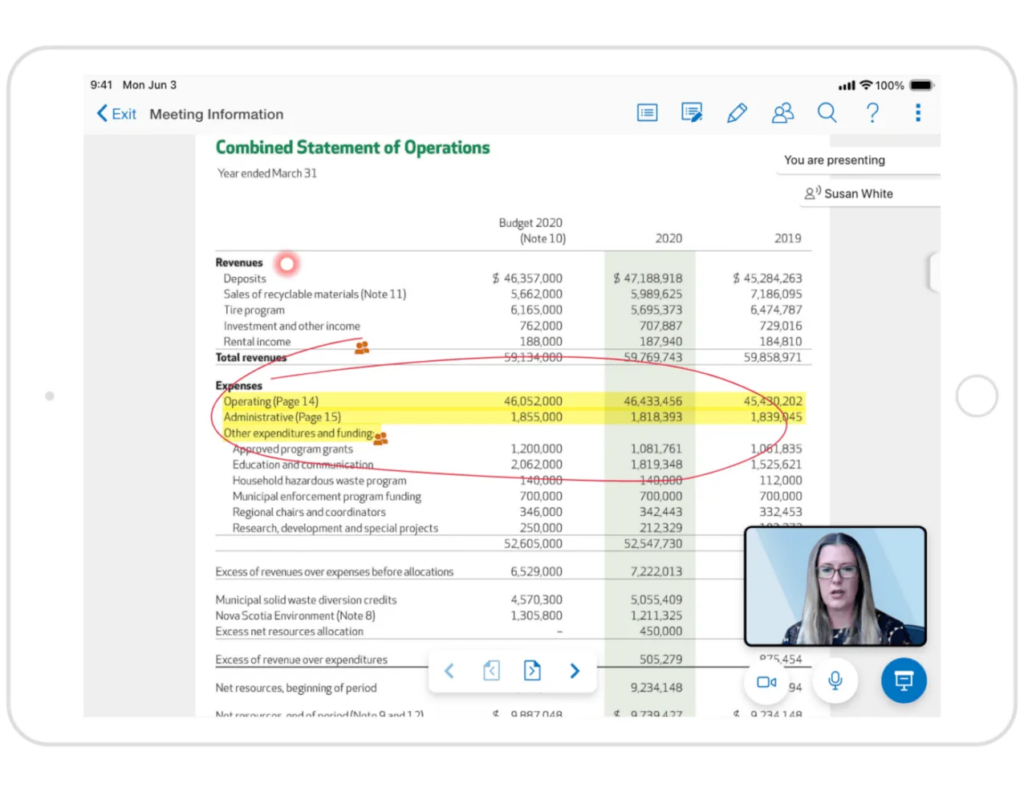Tap the shared annotation icon near Rental income
The width and height of the screenshot is (1024, 792).
point(362,347)
